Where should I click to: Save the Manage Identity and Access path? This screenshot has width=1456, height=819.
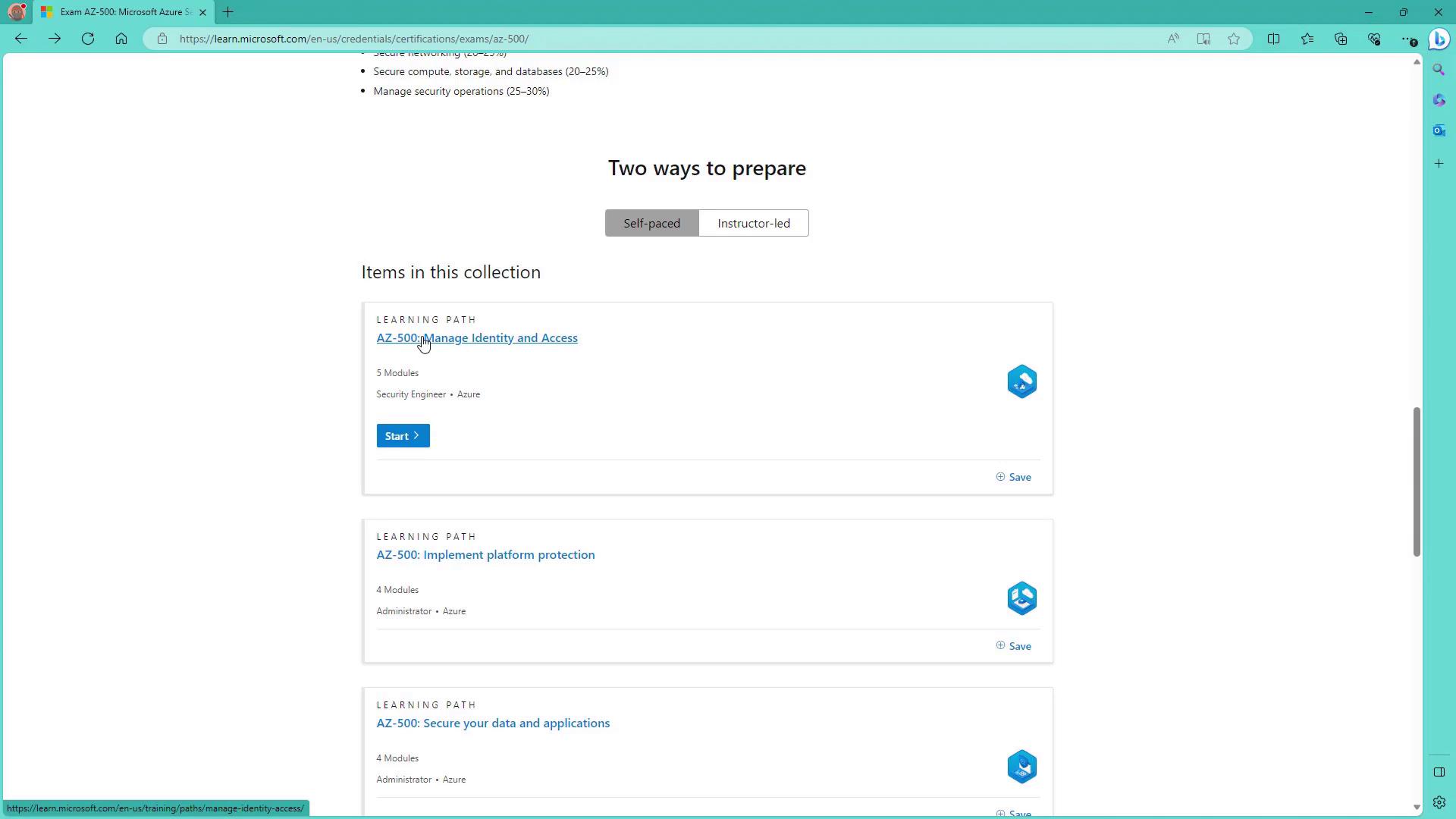[x=1013, y=477]
